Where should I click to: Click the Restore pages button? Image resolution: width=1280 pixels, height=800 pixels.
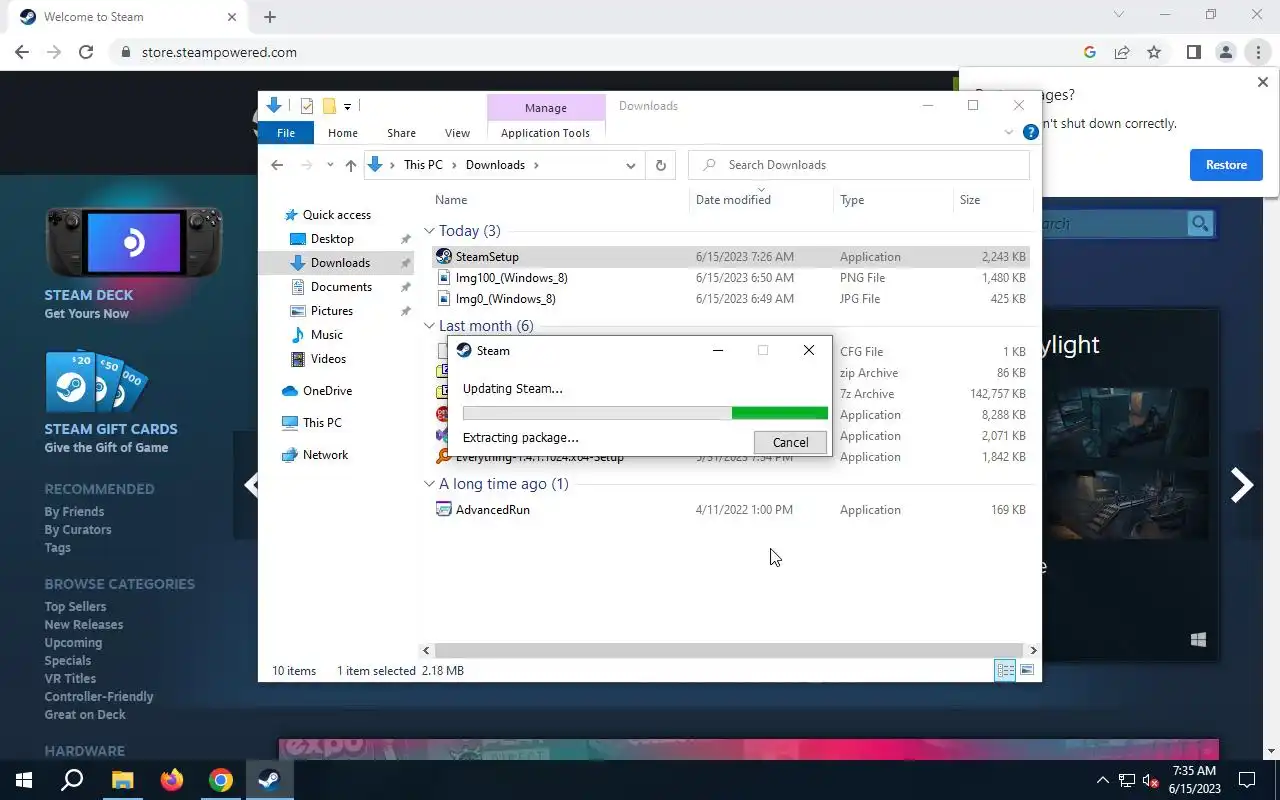click(1226, 165)
